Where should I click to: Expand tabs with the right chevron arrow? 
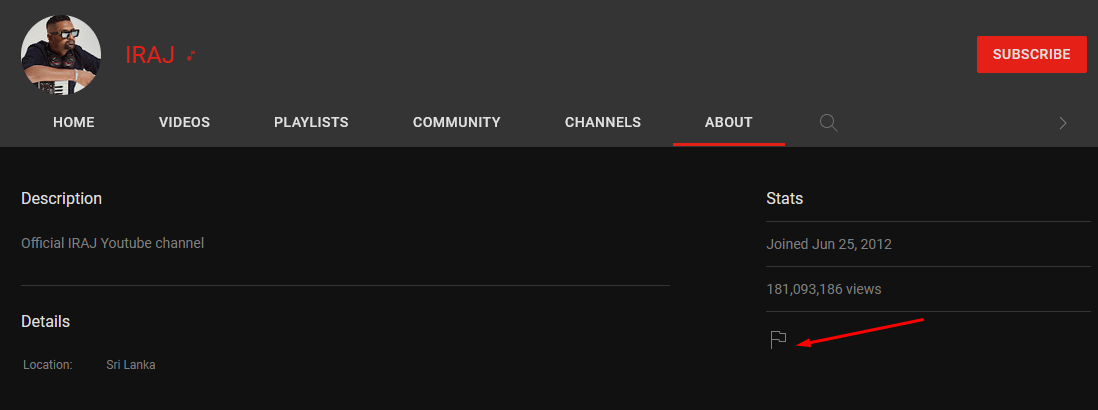pyautogui.click(x=1063, y=123)
